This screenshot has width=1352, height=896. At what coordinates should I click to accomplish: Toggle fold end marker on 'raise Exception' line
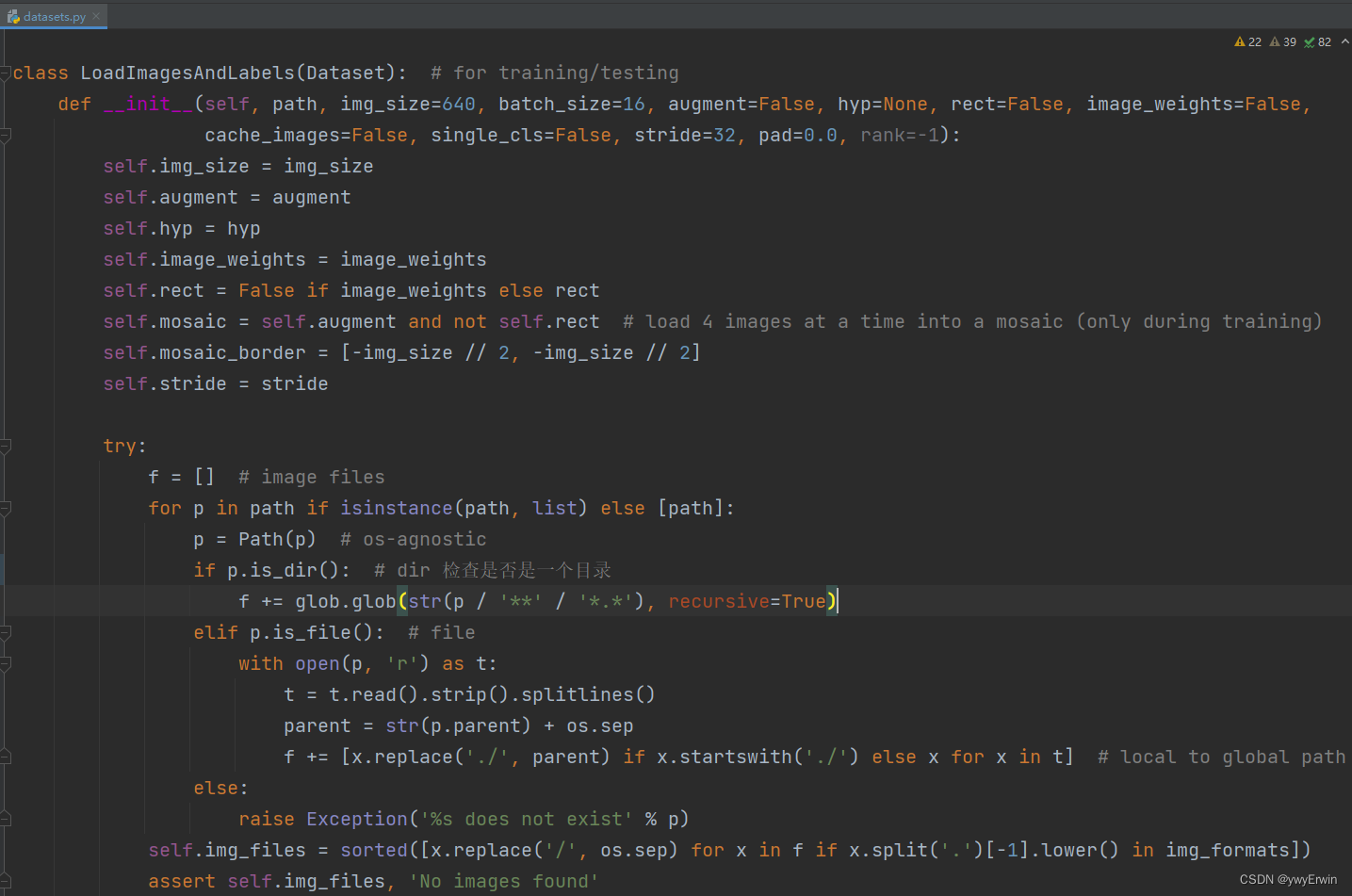[x=5, y=820]
